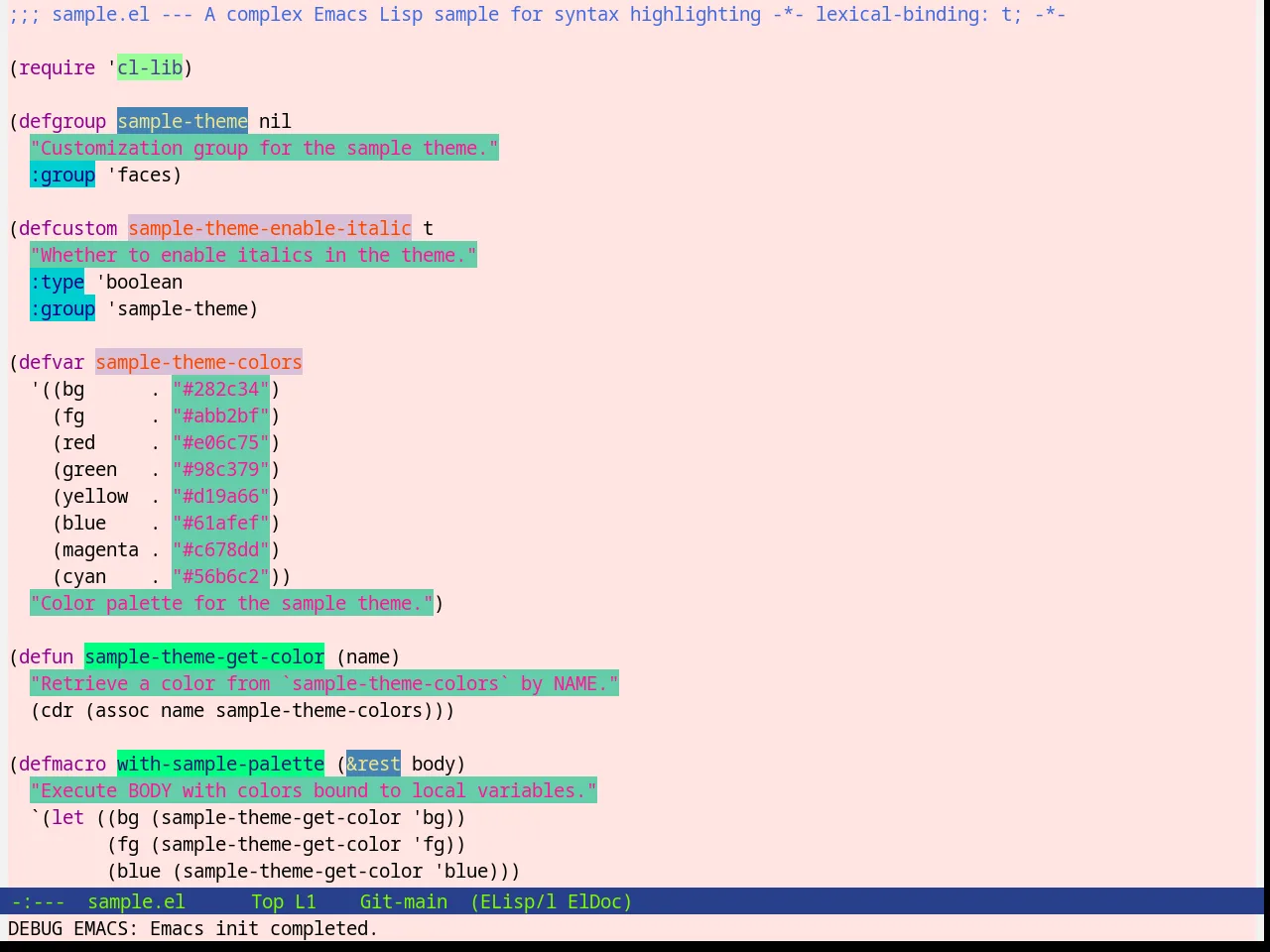The width and height of the screenshot is (1270, 952).
Task: Click the "Whether to enable italics" docstring
Action: [x=253, y=255]
